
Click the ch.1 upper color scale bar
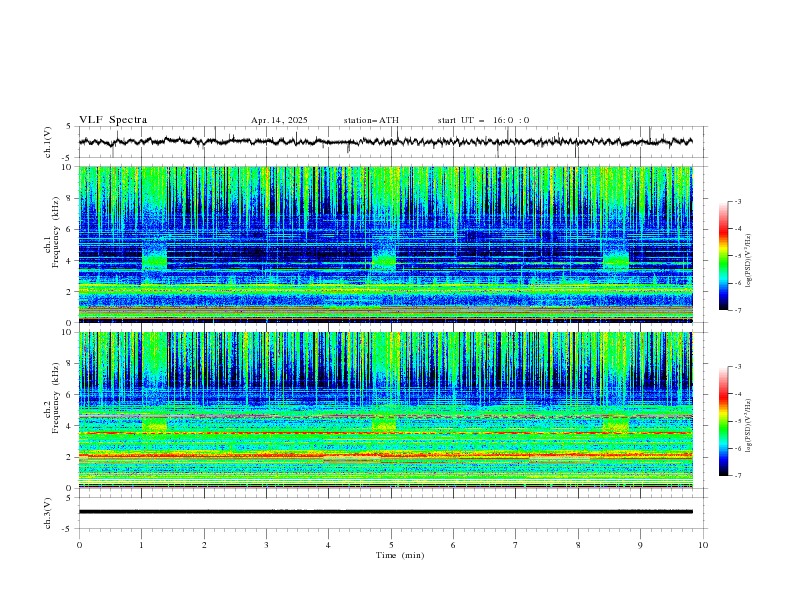(723, 256)
